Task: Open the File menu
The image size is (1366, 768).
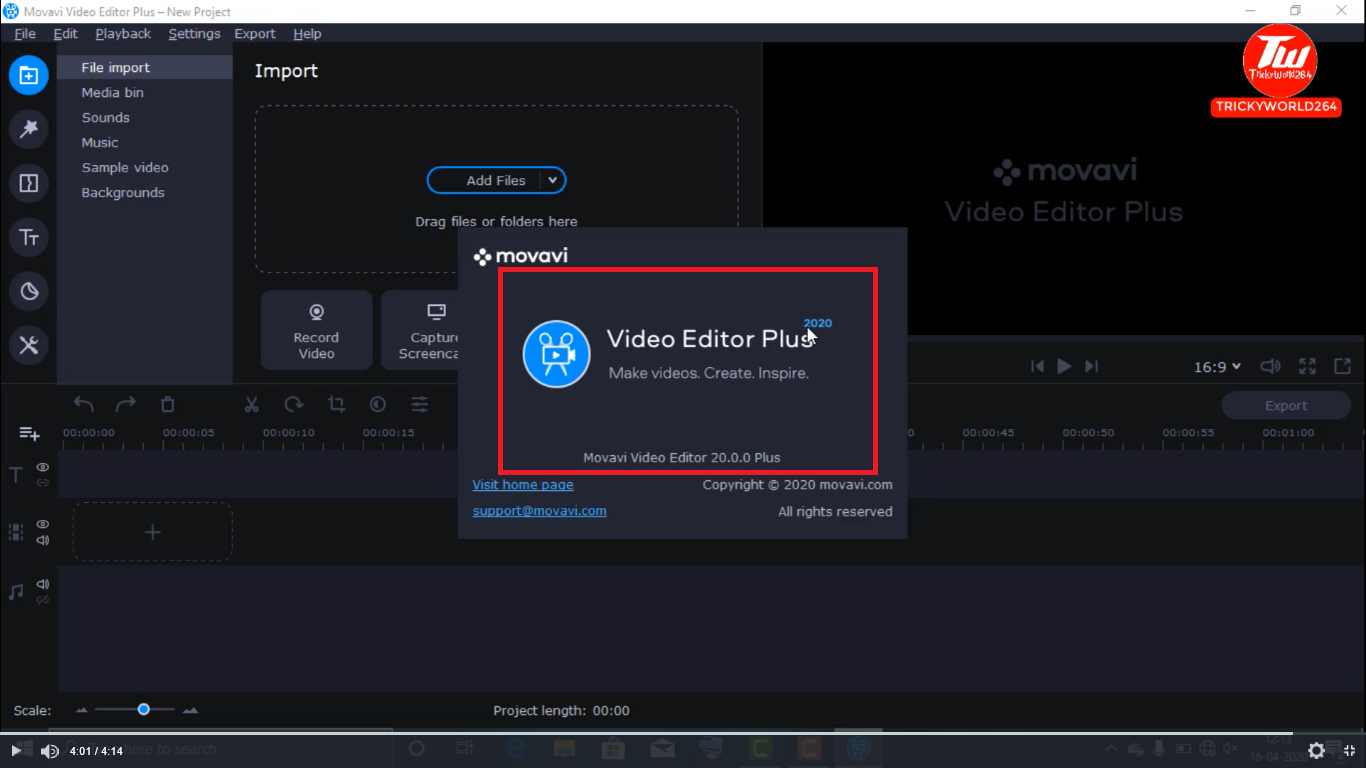Action: tap(25, 33)
